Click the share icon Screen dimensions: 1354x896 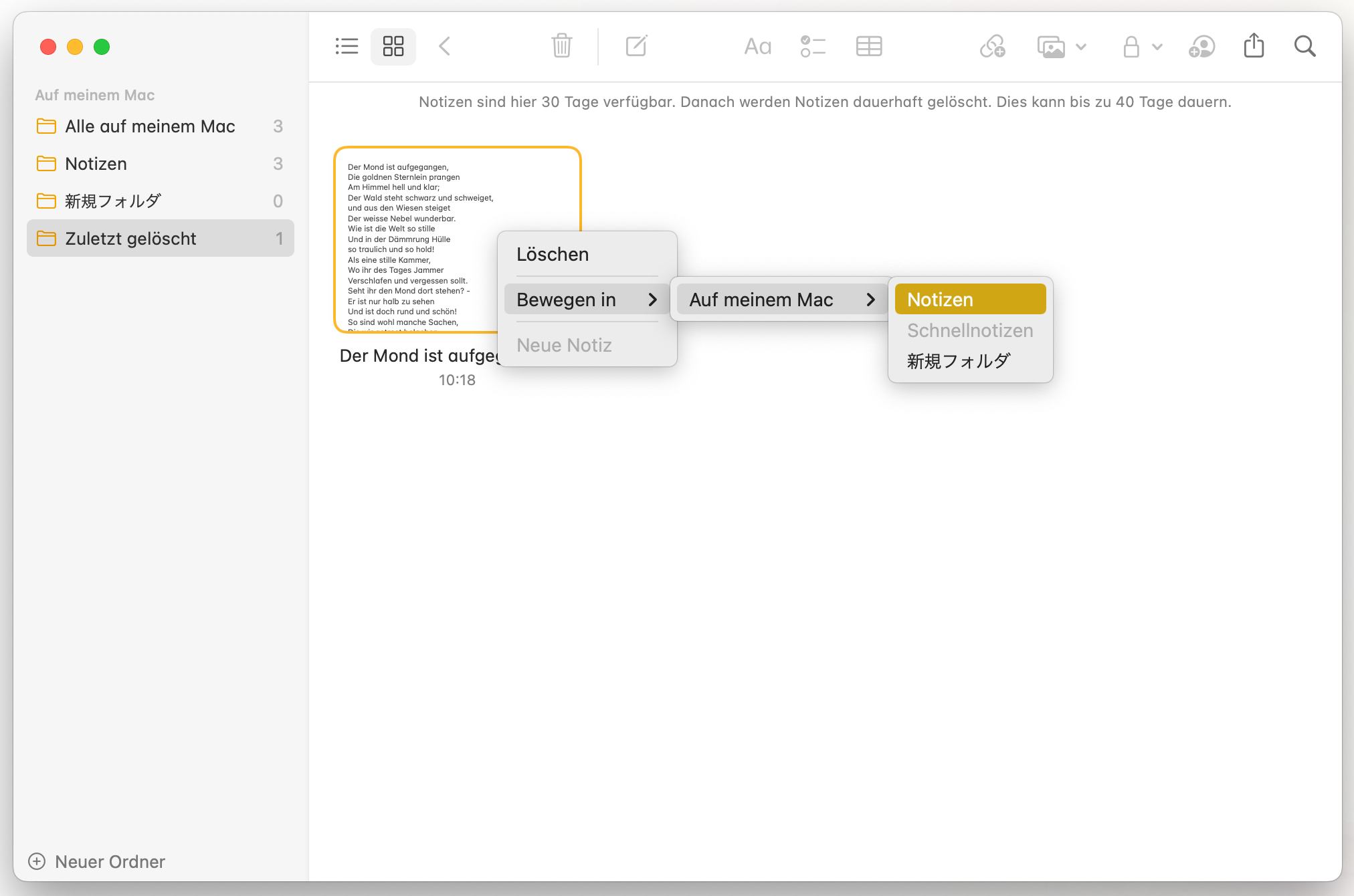pyautogui.click(x=1254, y=46)
